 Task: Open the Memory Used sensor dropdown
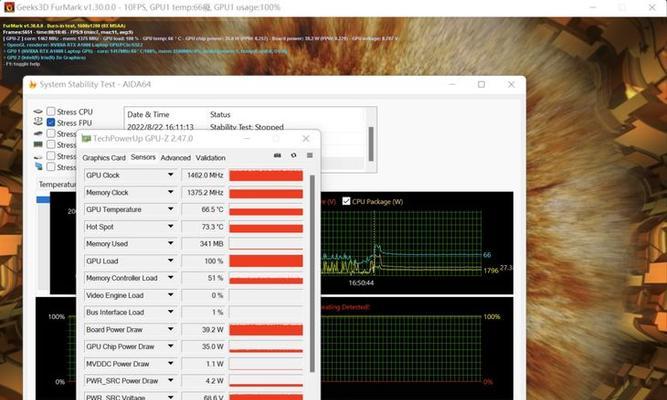coord(171,243)
